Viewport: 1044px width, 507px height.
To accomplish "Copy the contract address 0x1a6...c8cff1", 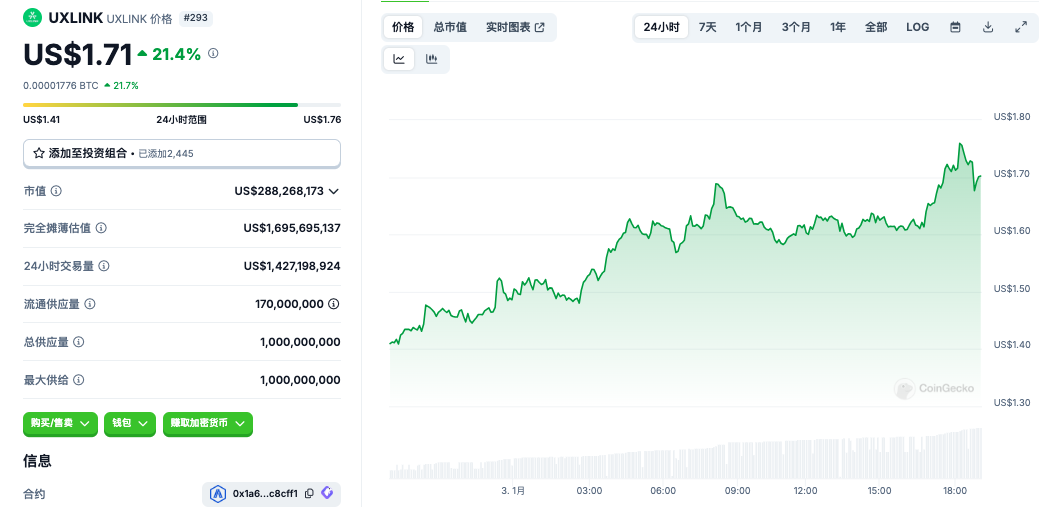I will [309, 494].
